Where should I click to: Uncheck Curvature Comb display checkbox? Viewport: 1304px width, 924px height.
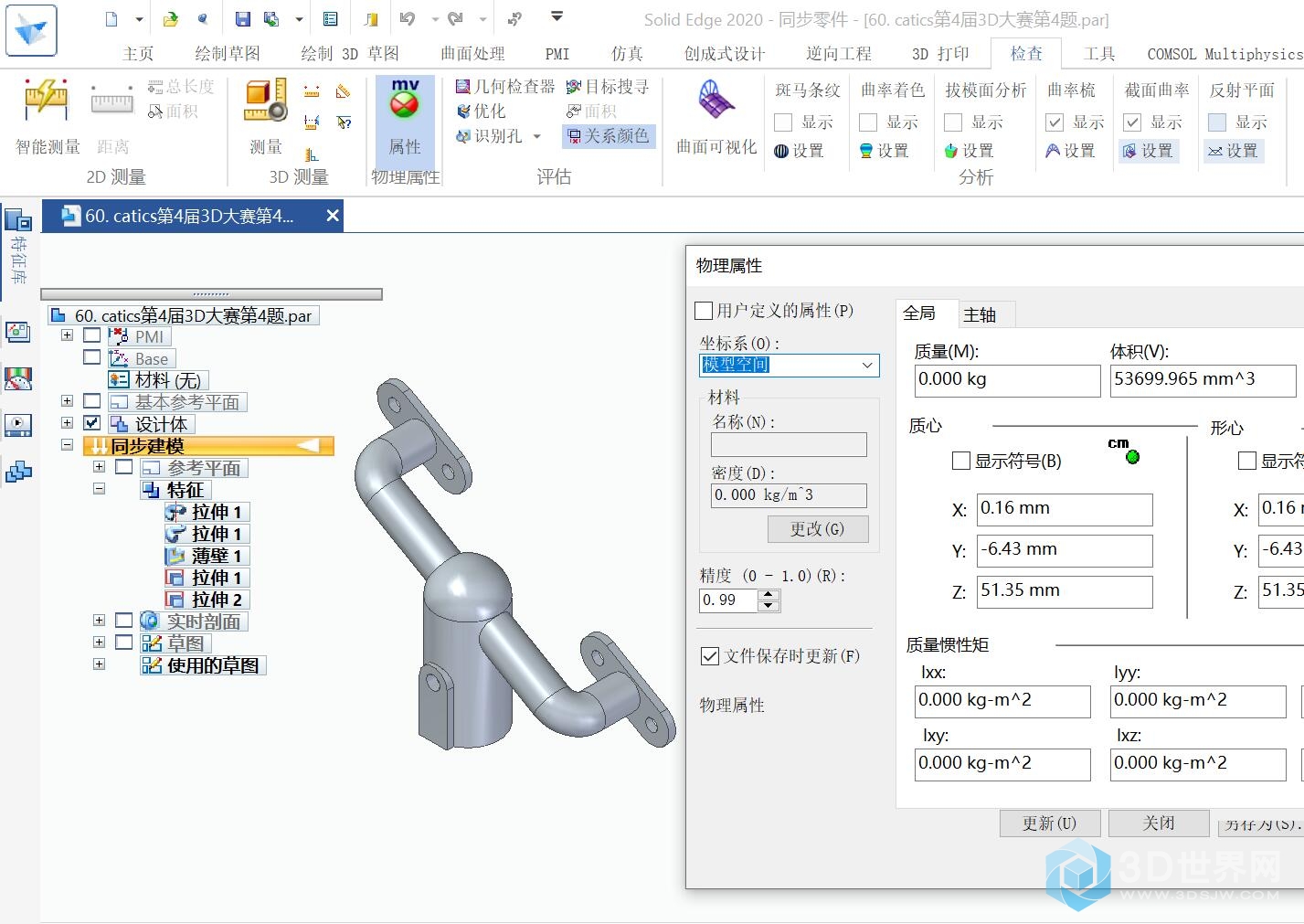1055,122
